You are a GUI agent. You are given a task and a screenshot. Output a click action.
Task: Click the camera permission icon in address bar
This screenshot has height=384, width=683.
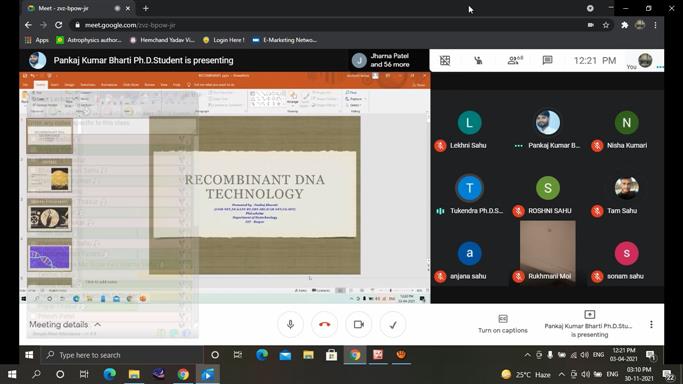591,25
